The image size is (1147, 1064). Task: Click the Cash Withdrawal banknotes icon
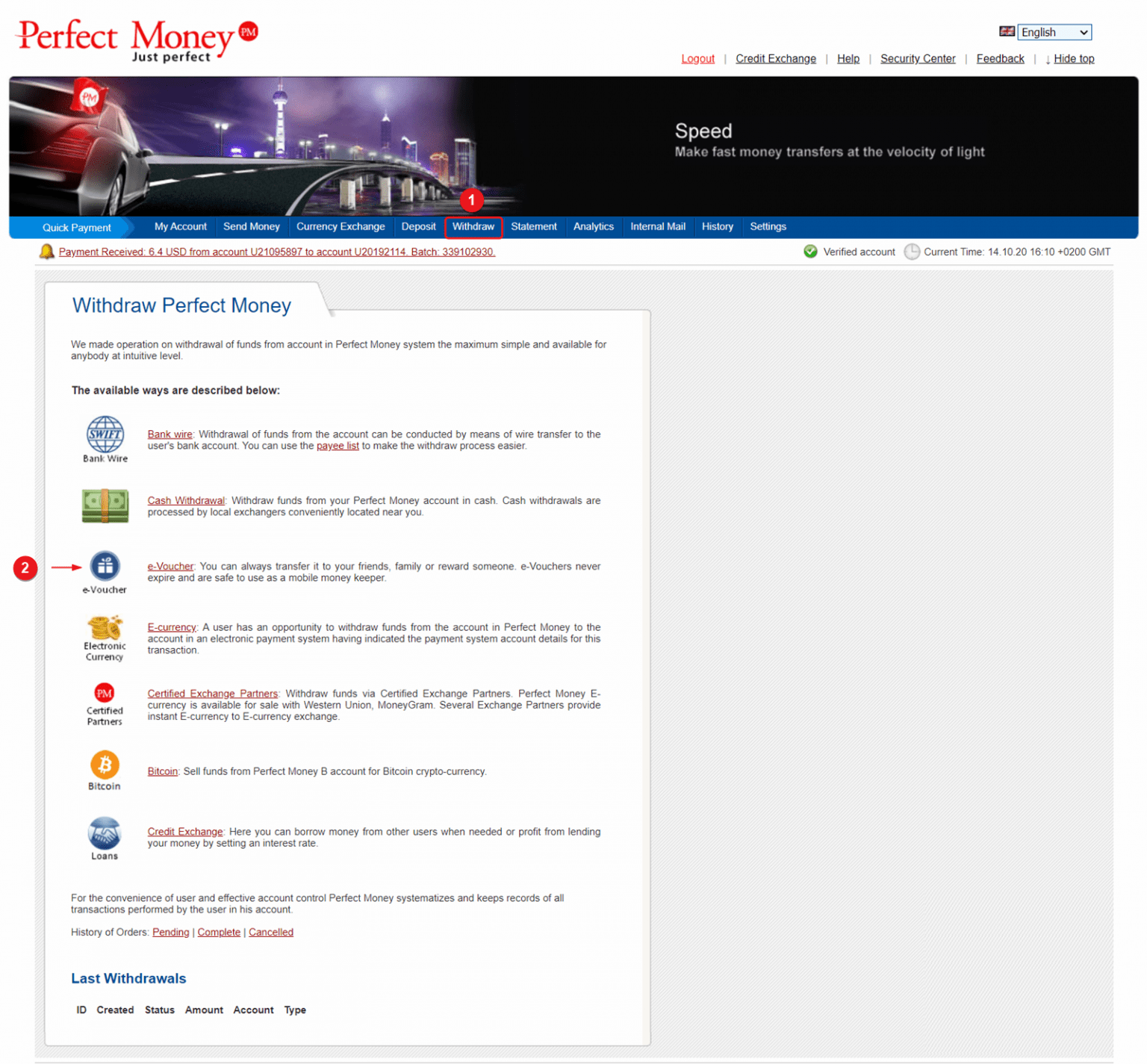click(x=105, y=505)
